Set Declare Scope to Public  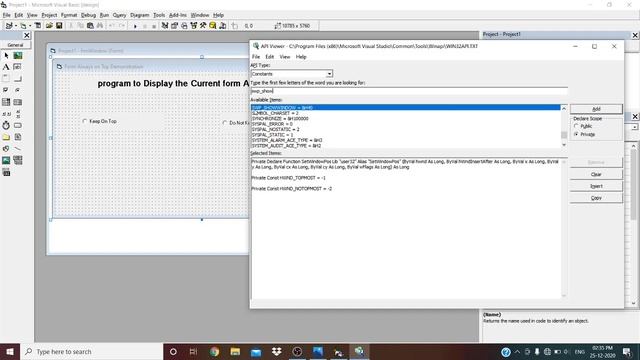[x=583, y=126]
